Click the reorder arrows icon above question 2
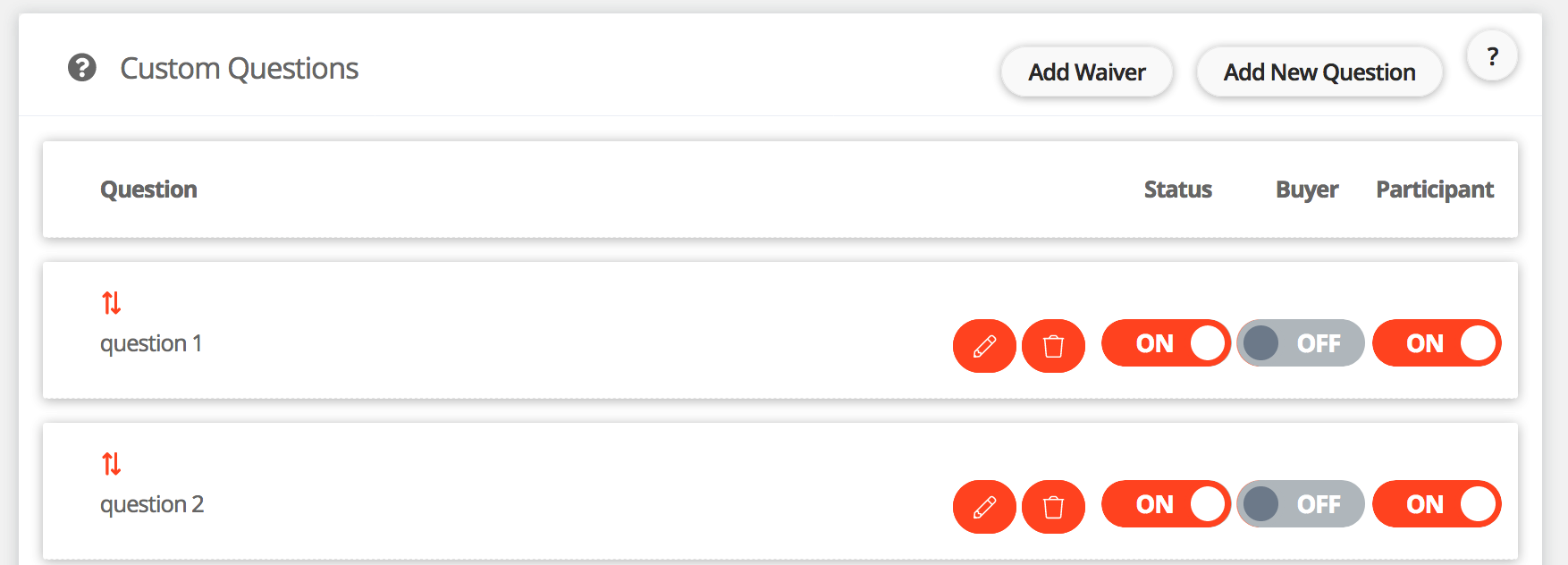This screenshot has height=565, width=1568. coord(112,464)
